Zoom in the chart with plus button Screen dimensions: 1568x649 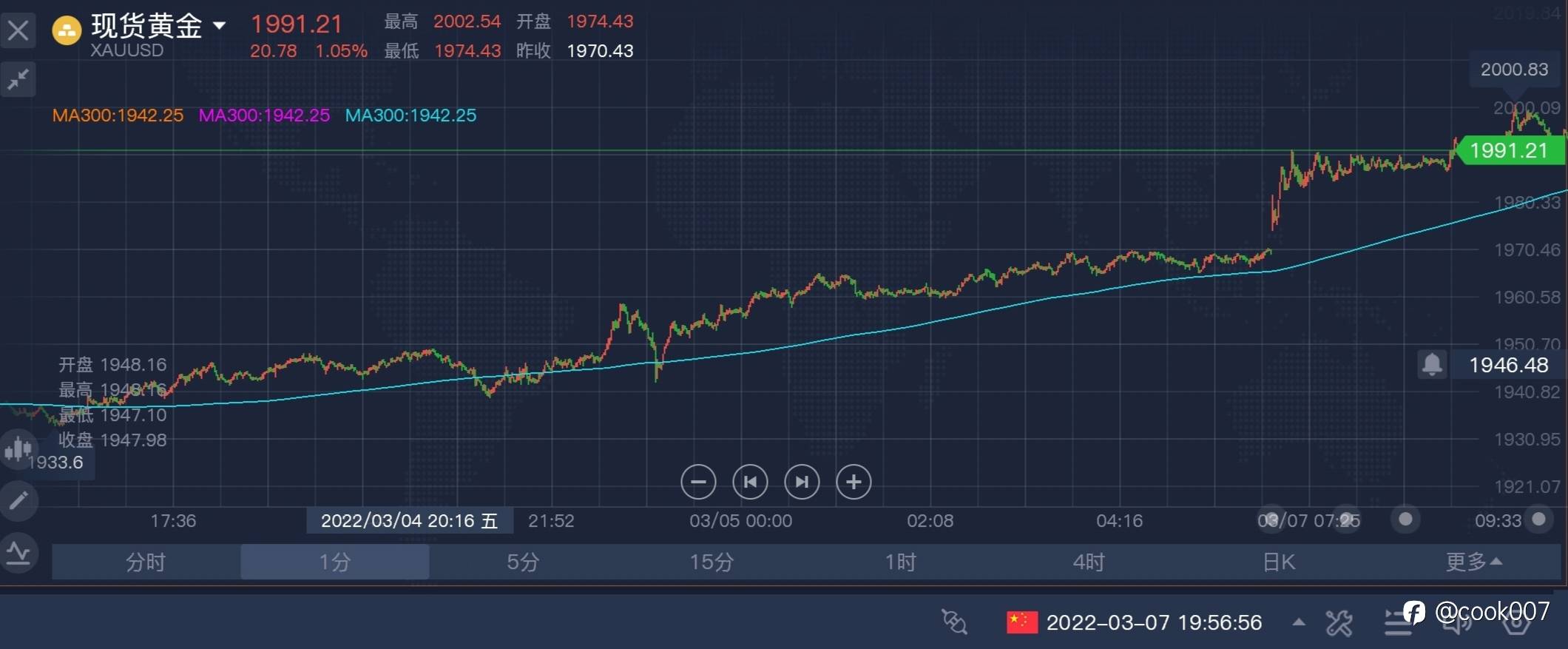(x=854, y=482)
